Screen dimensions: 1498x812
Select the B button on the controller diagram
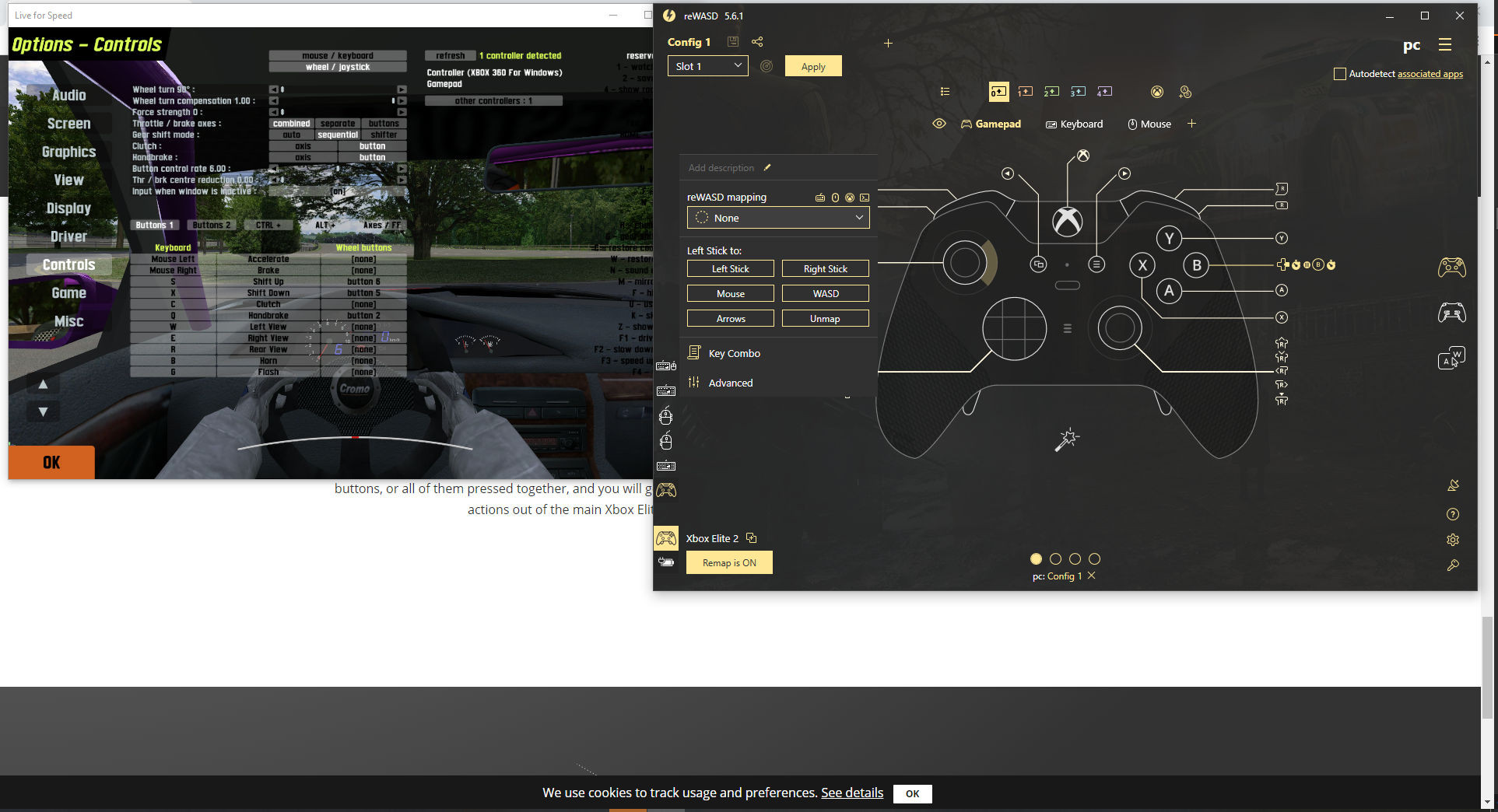tap(1197, 265)
